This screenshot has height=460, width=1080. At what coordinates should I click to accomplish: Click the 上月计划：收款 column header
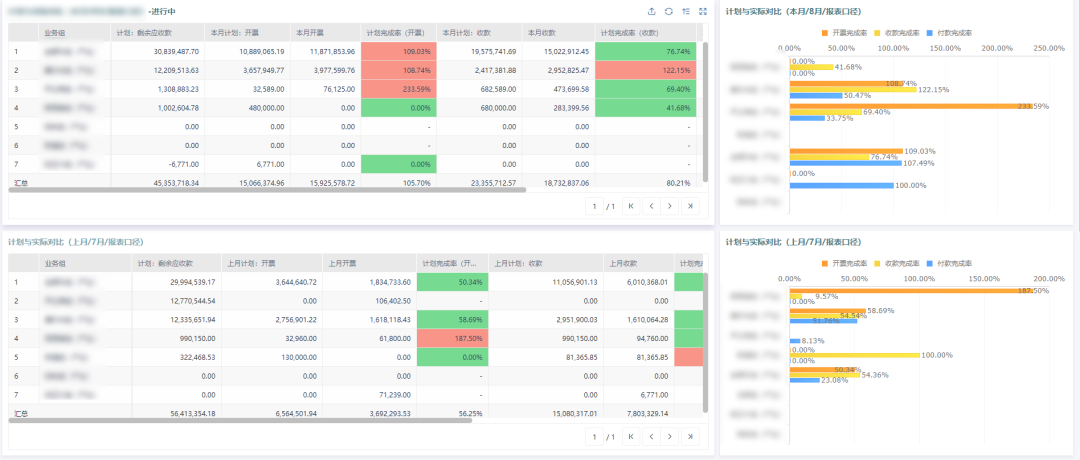546,263
